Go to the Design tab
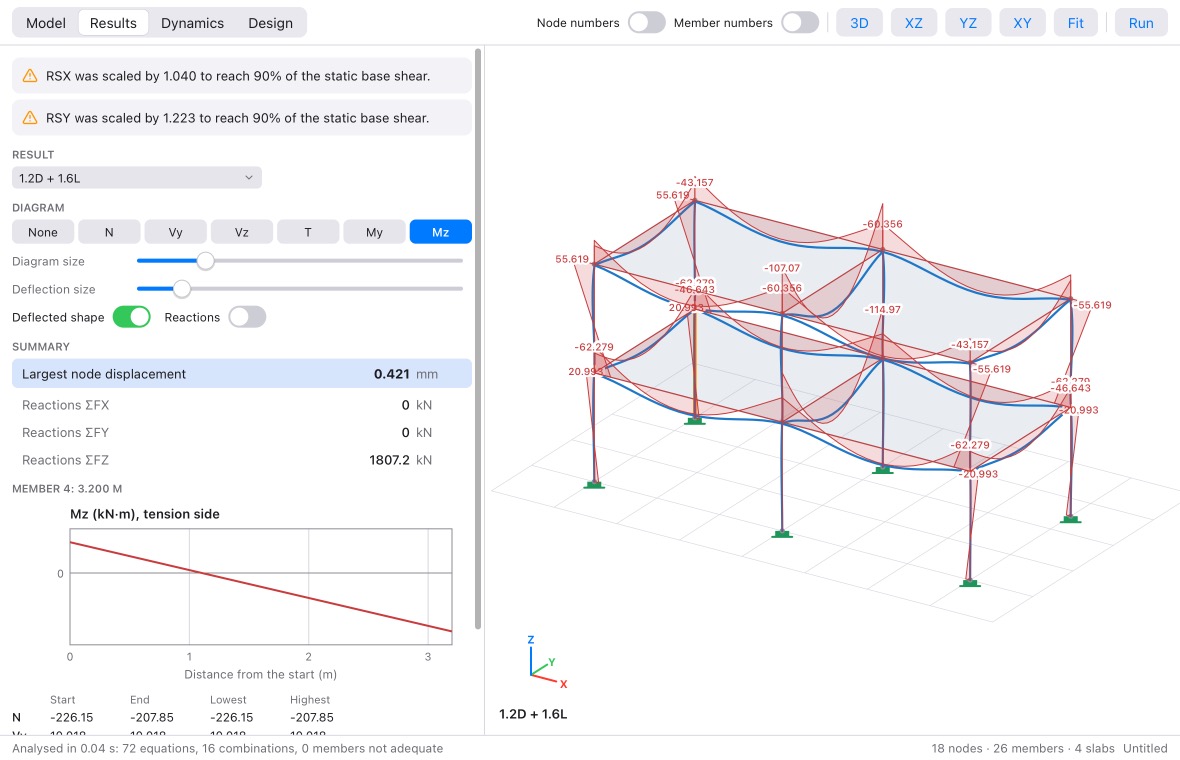This screenshot has height=760, width=1180. (x=270, y=23)
